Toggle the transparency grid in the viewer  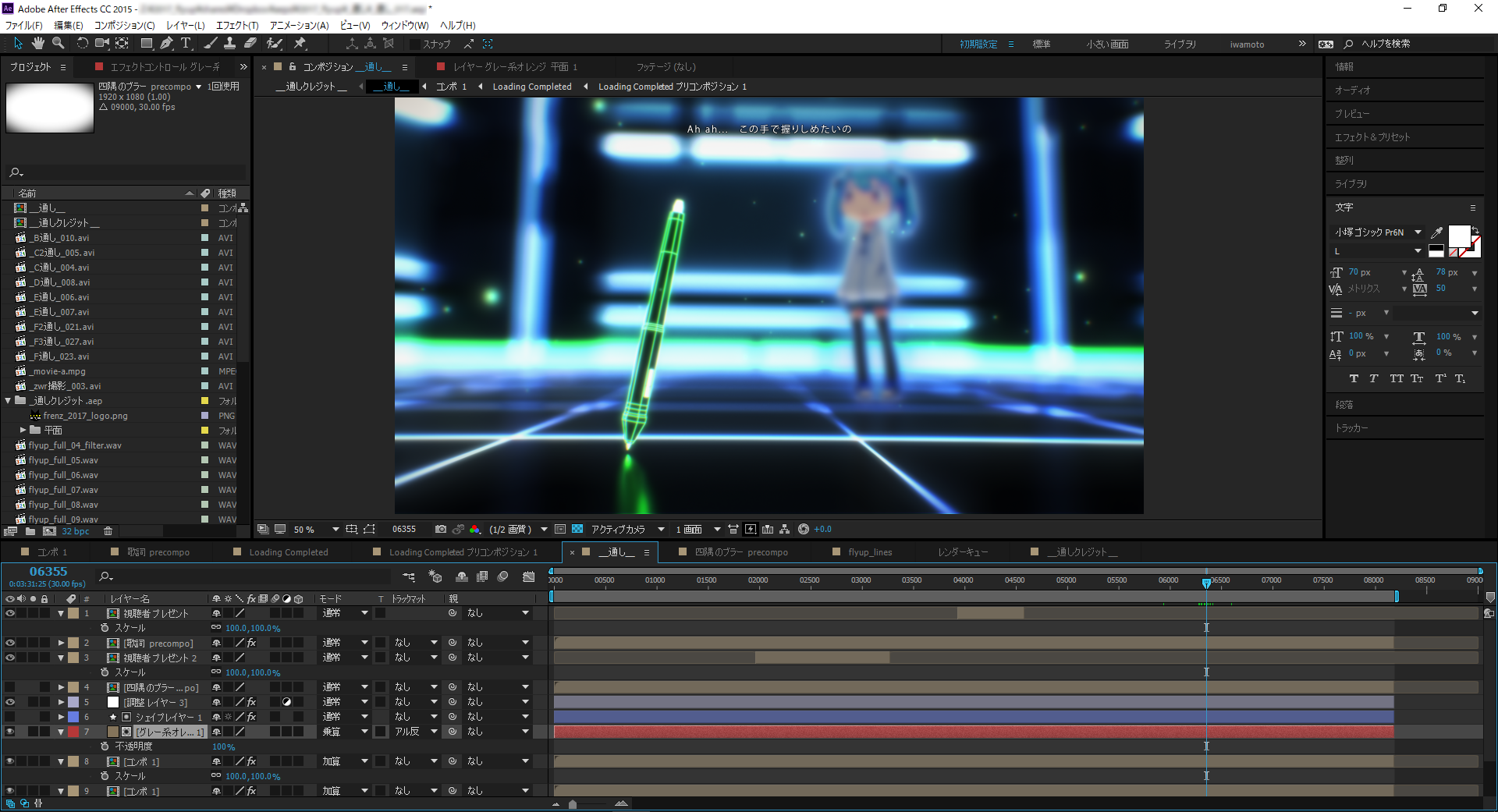click(577, 529)
